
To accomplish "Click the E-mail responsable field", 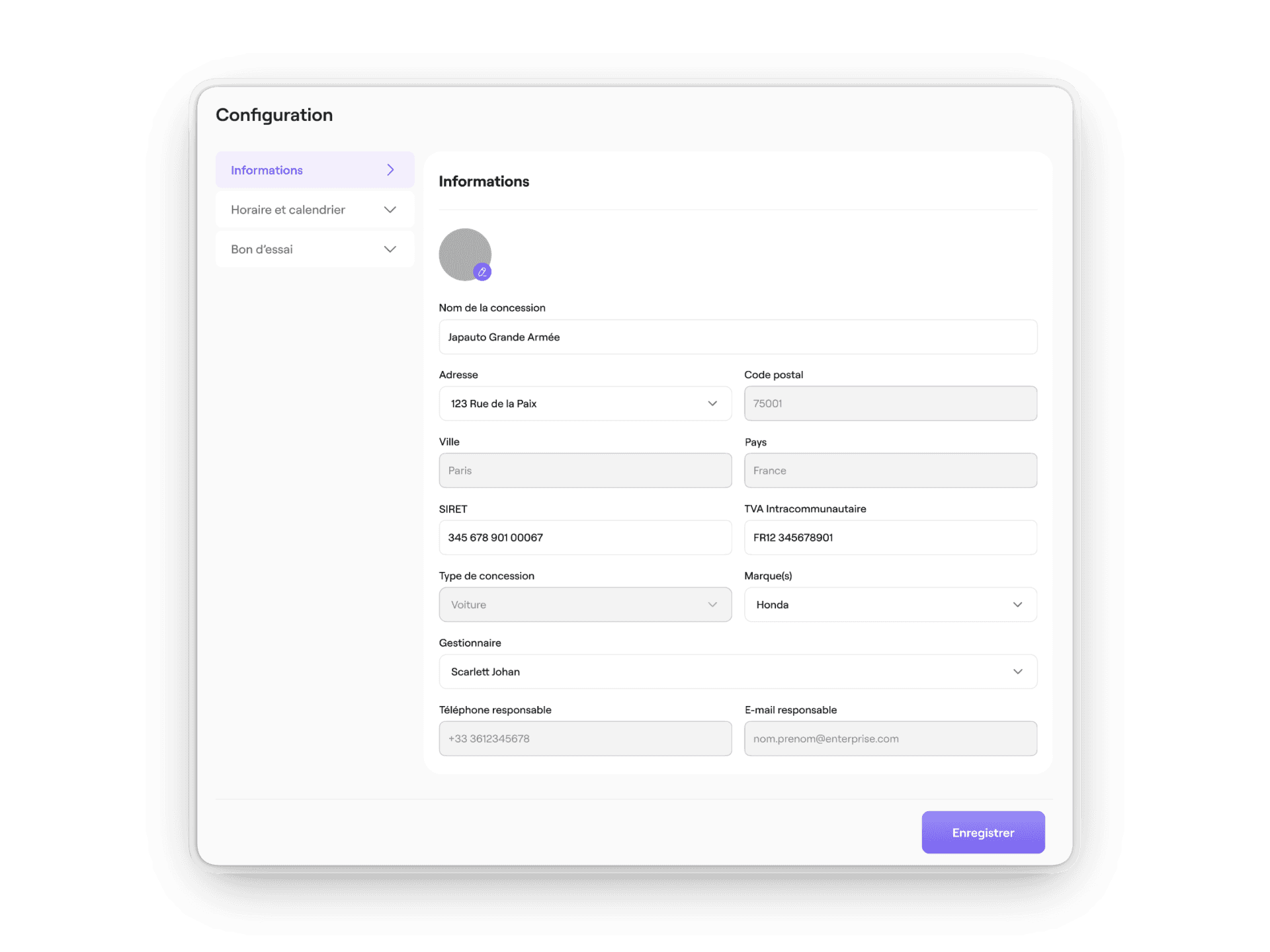I will (x=890, y=738).
